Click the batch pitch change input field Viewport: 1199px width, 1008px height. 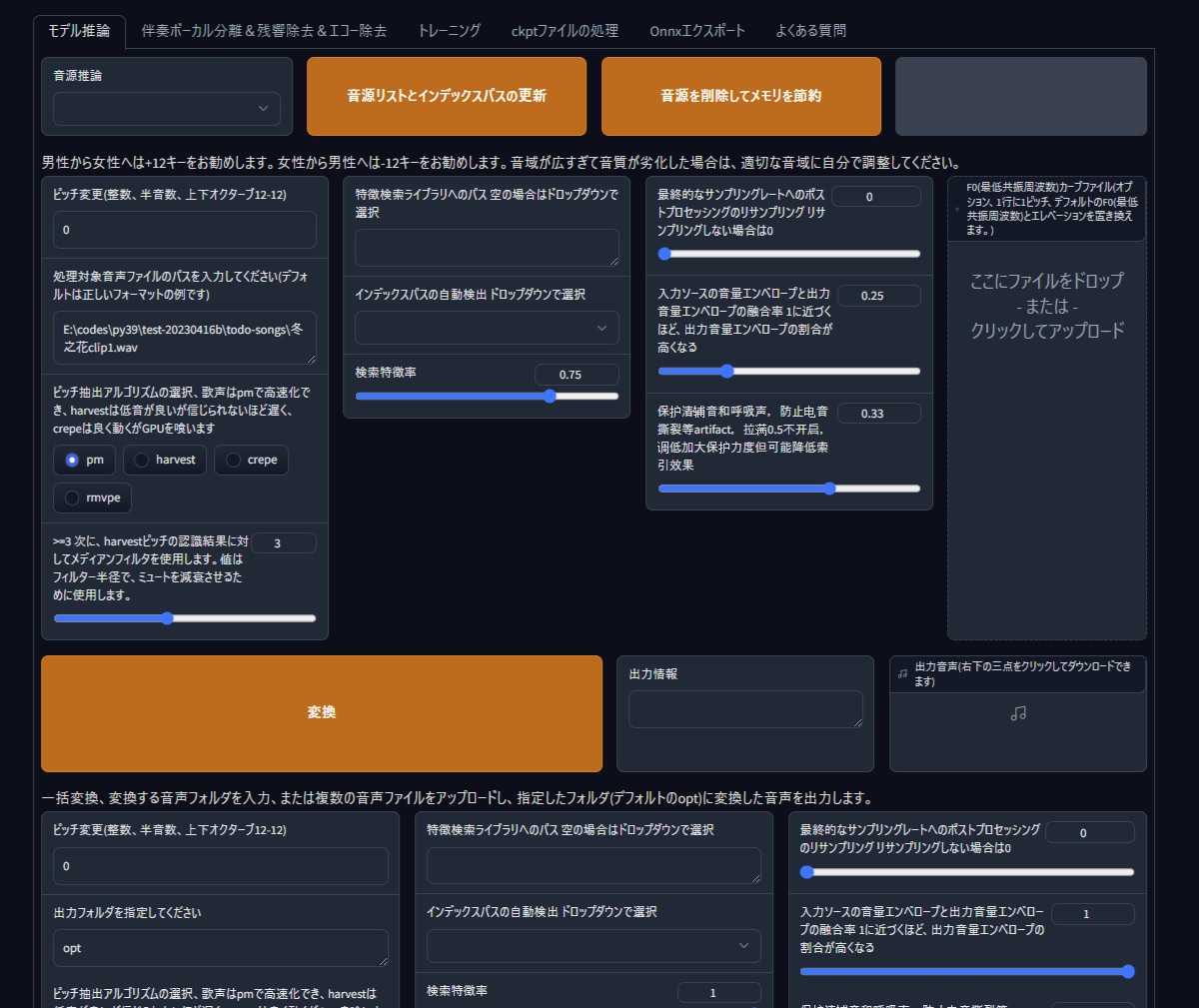click(x=221, y=866)
